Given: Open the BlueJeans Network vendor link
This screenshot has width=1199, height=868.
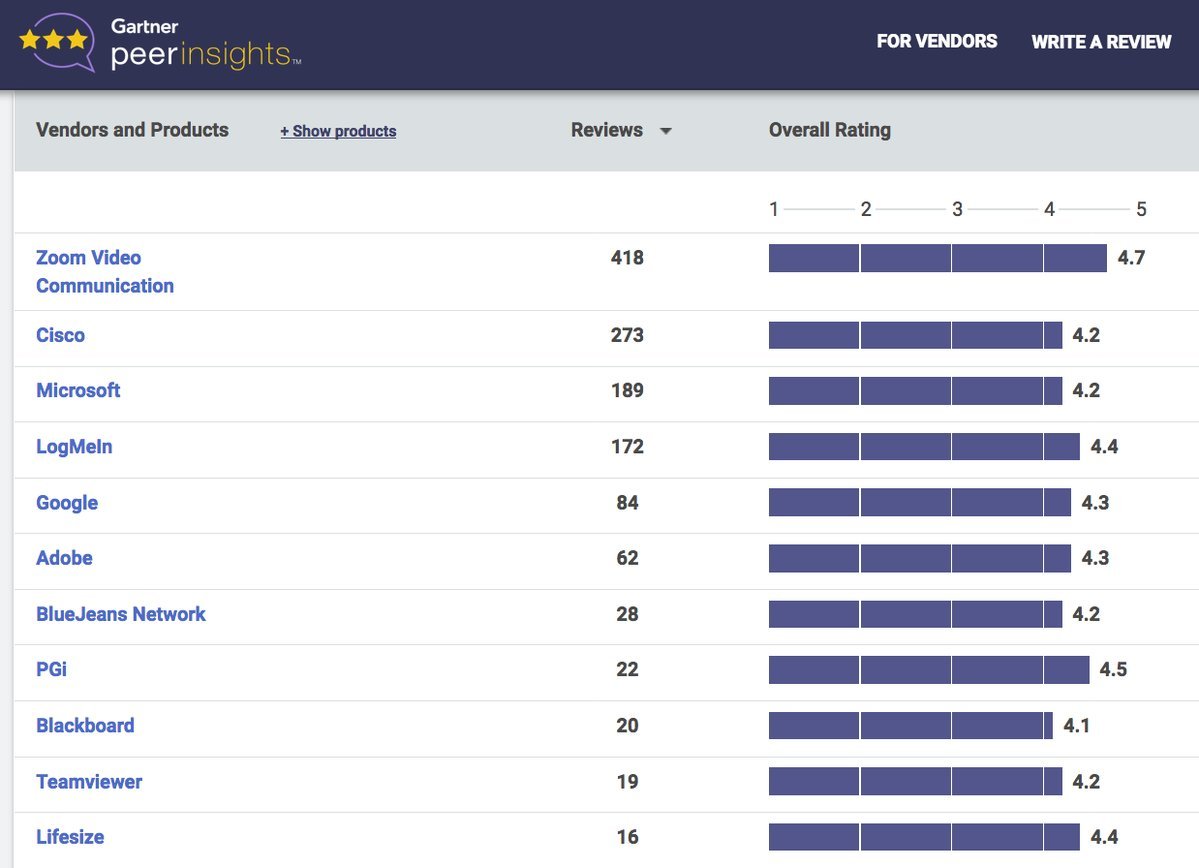Looking at the screenshot, I should [x=121, y=614].
